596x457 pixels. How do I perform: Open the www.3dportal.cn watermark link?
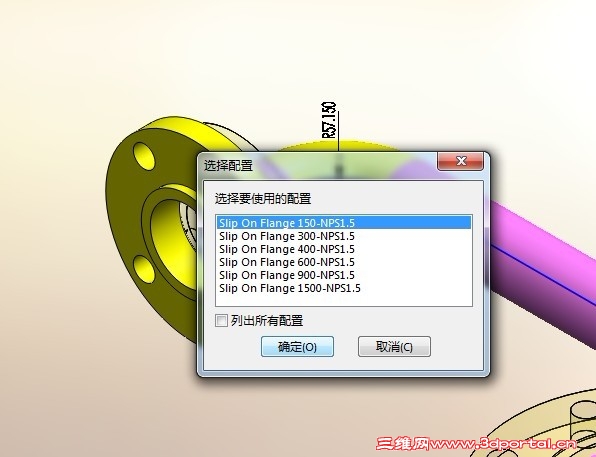click(x=504, y=443)
